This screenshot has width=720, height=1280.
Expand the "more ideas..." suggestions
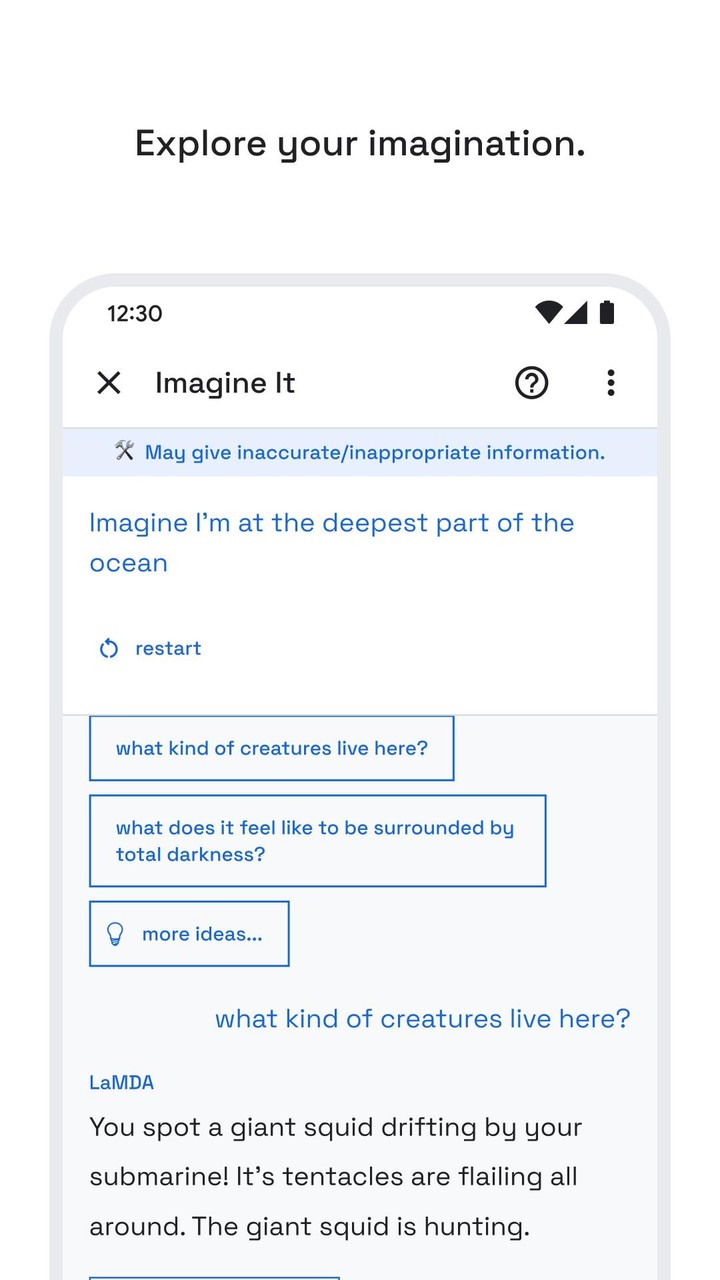(189, 934)
